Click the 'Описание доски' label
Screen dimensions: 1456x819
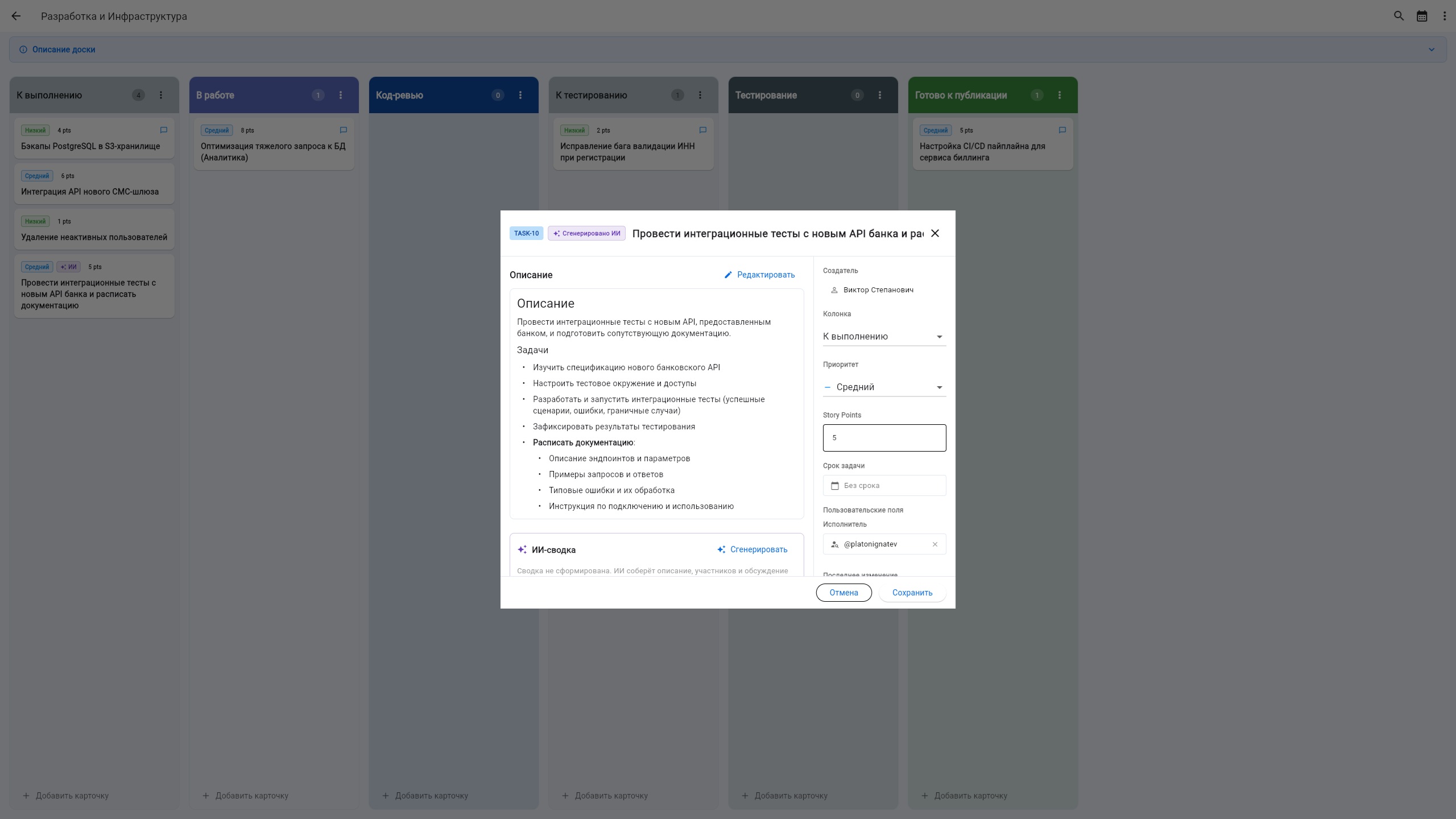pyautogui.click(x=64, y=49)
